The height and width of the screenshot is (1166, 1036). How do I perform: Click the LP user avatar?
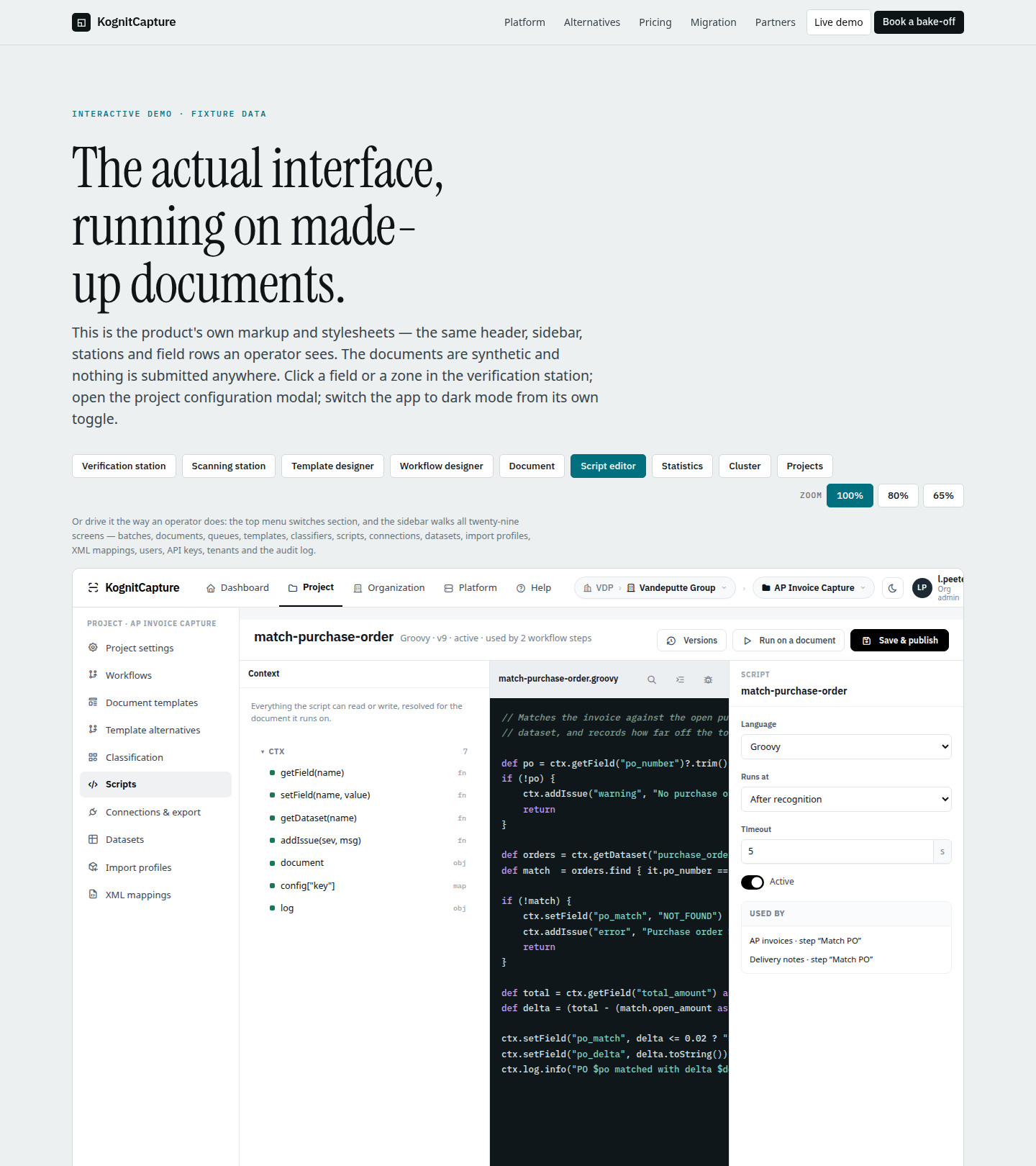(x=922, y=588)
